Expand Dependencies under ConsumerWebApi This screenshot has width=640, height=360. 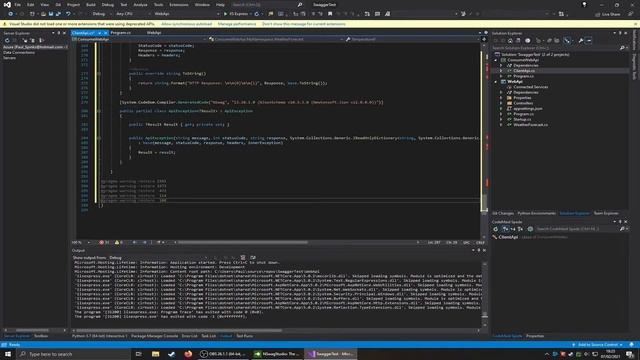point(501,65)
